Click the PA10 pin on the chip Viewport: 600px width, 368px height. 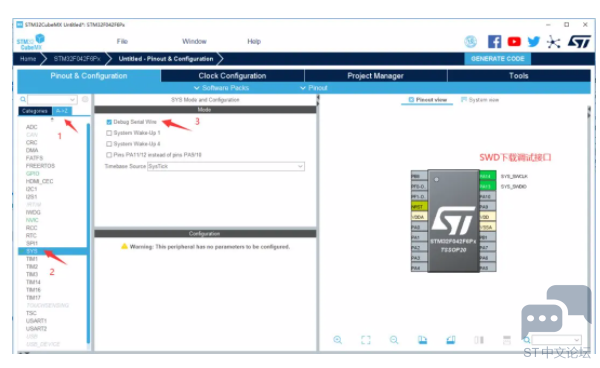[x=488, y=196]
